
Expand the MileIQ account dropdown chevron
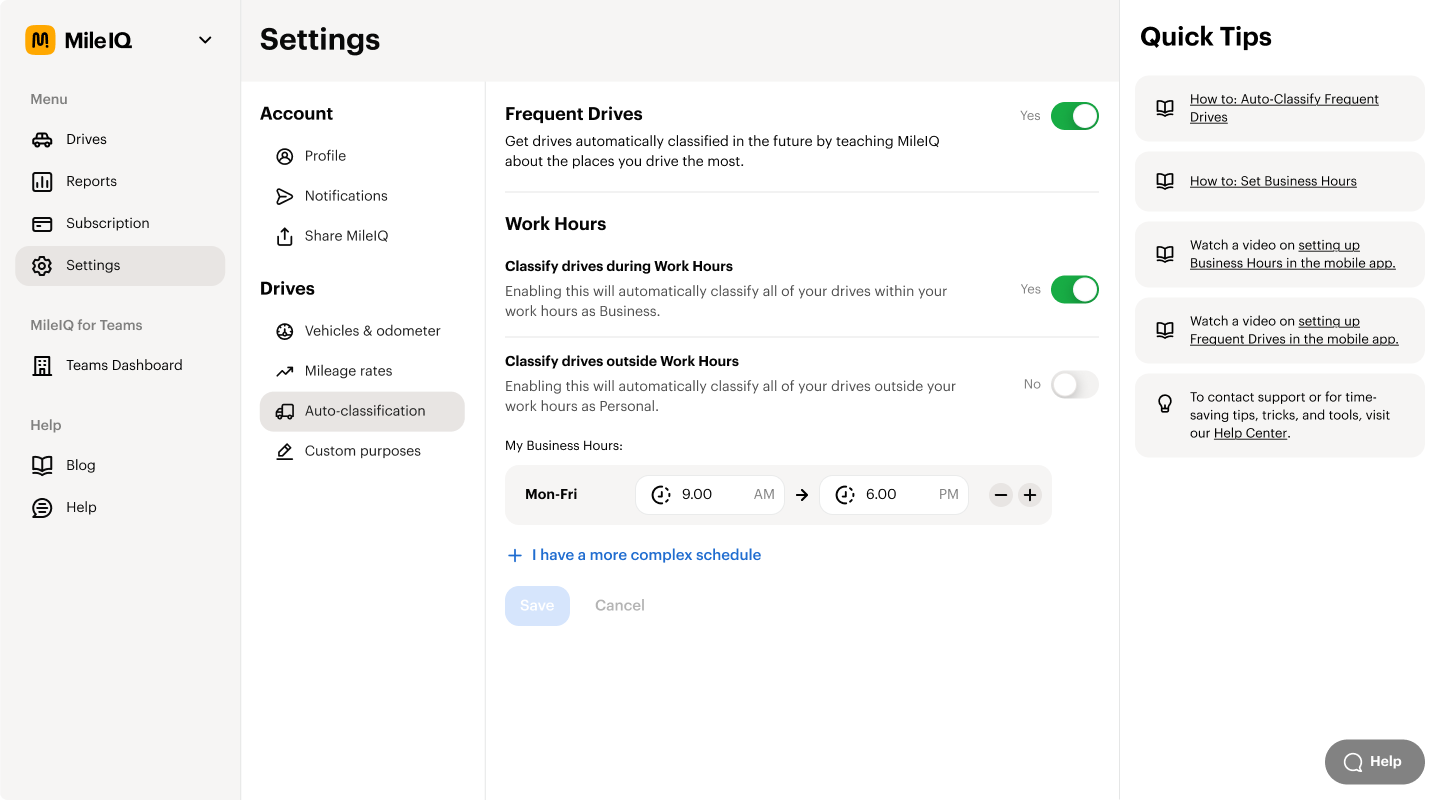[204, 40]
